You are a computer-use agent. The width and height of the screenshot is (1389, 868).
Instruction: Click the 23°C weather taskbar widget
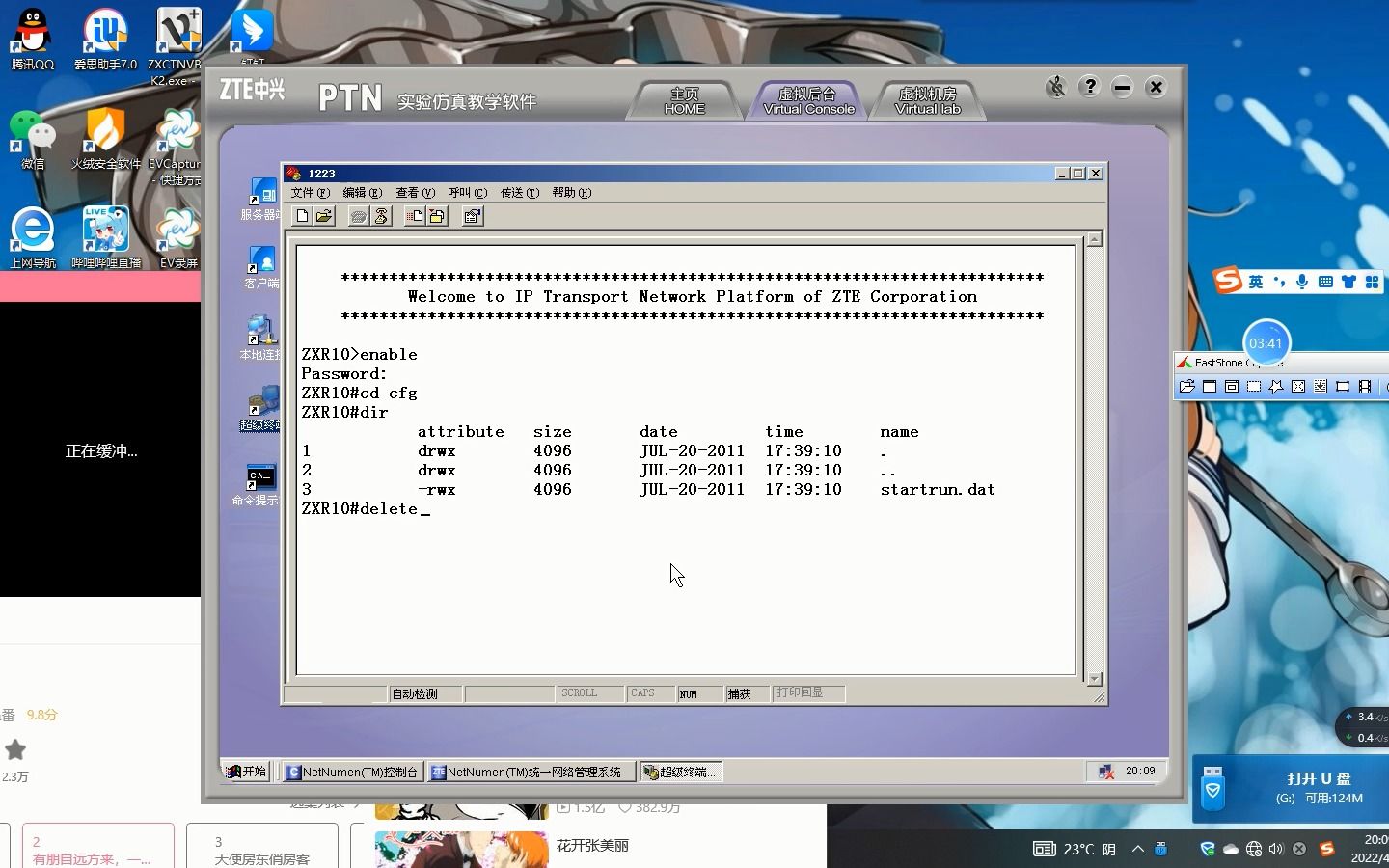(x=1075, y=849)
